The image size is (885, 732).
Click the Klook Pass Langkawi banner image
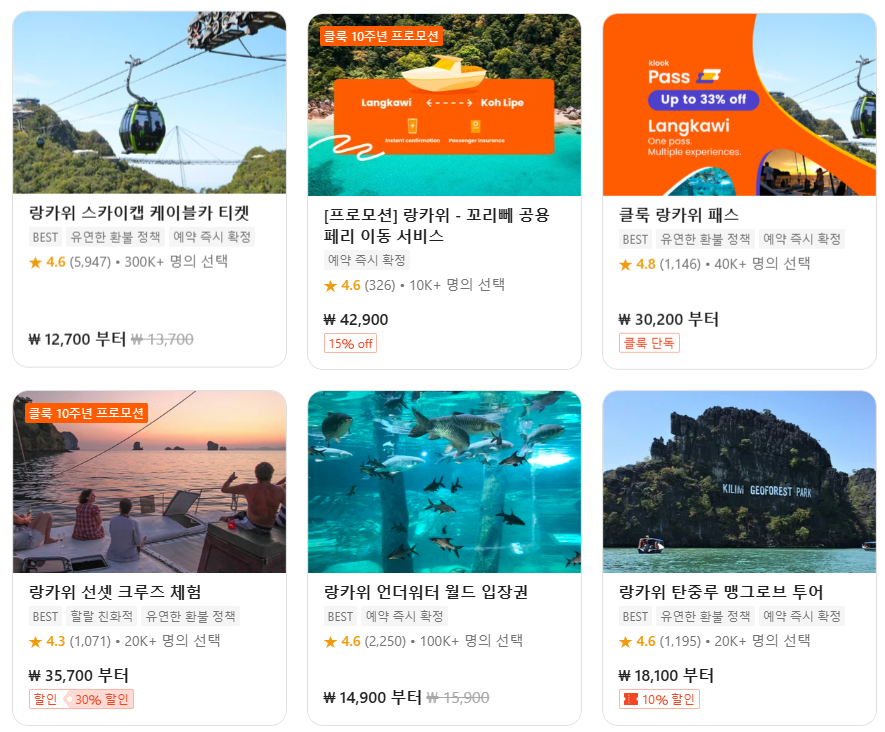click(x=739, y=105)
